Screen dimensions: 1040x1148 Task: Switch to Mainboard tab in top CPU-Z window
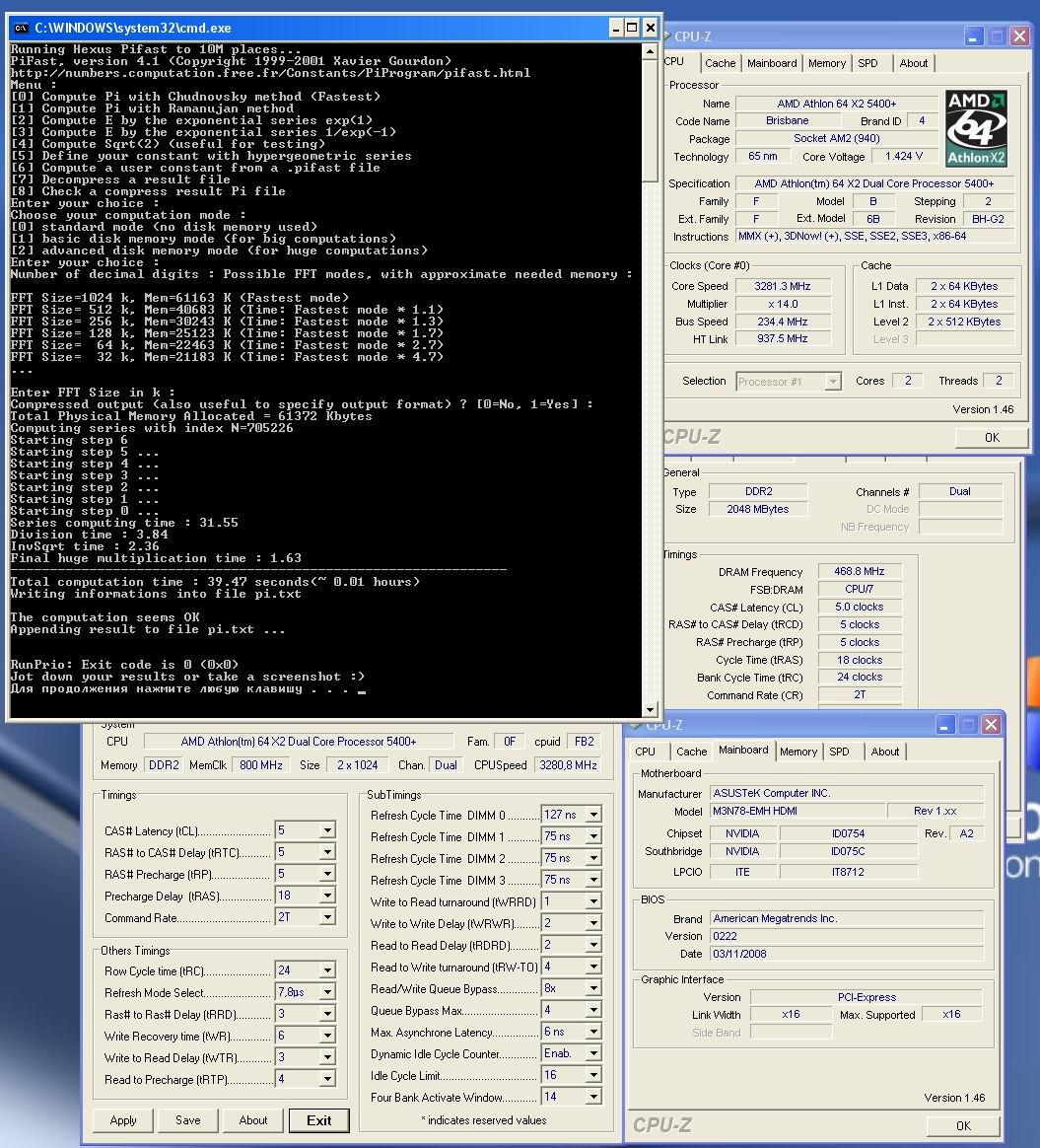(x=772, y=64)
